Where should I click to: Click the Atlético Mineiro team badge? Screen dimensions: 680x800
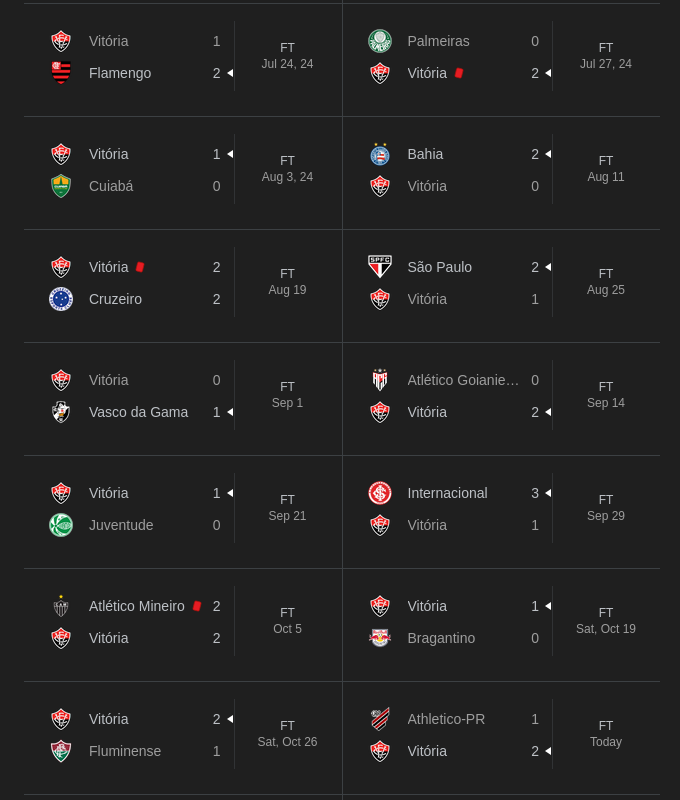61,606
